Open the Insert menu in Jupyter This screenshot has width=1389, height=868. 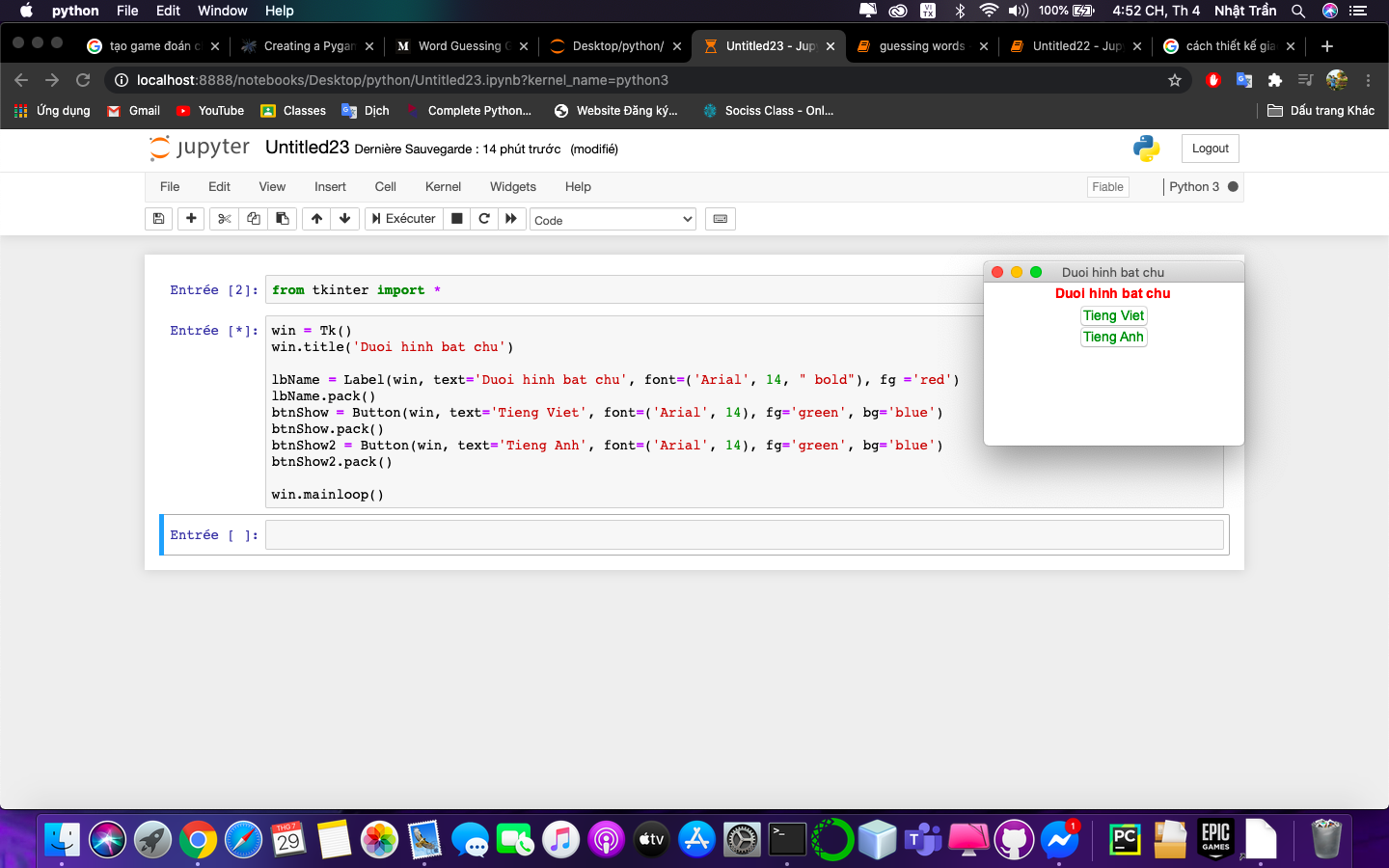pos(330,187)
